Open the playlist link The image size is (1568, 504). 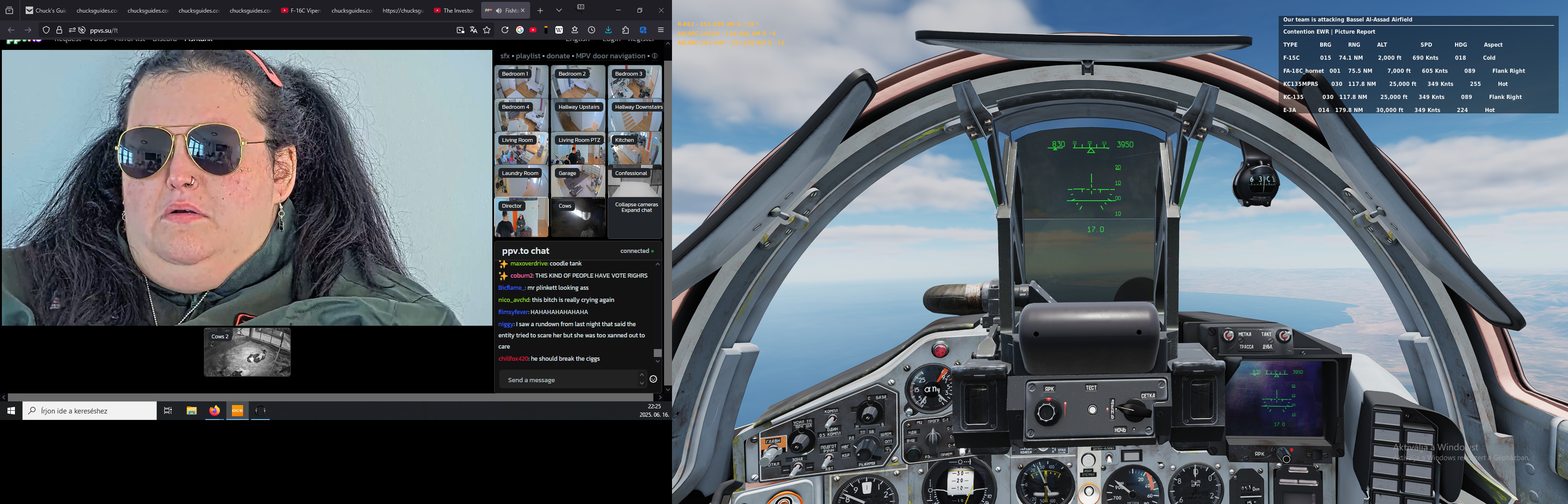coord(528,56)
